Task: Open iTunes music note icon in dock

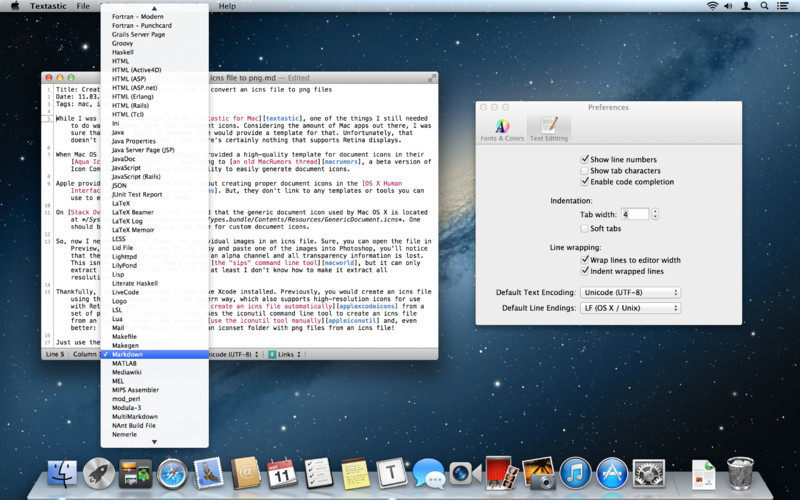Action: (575, 473)
